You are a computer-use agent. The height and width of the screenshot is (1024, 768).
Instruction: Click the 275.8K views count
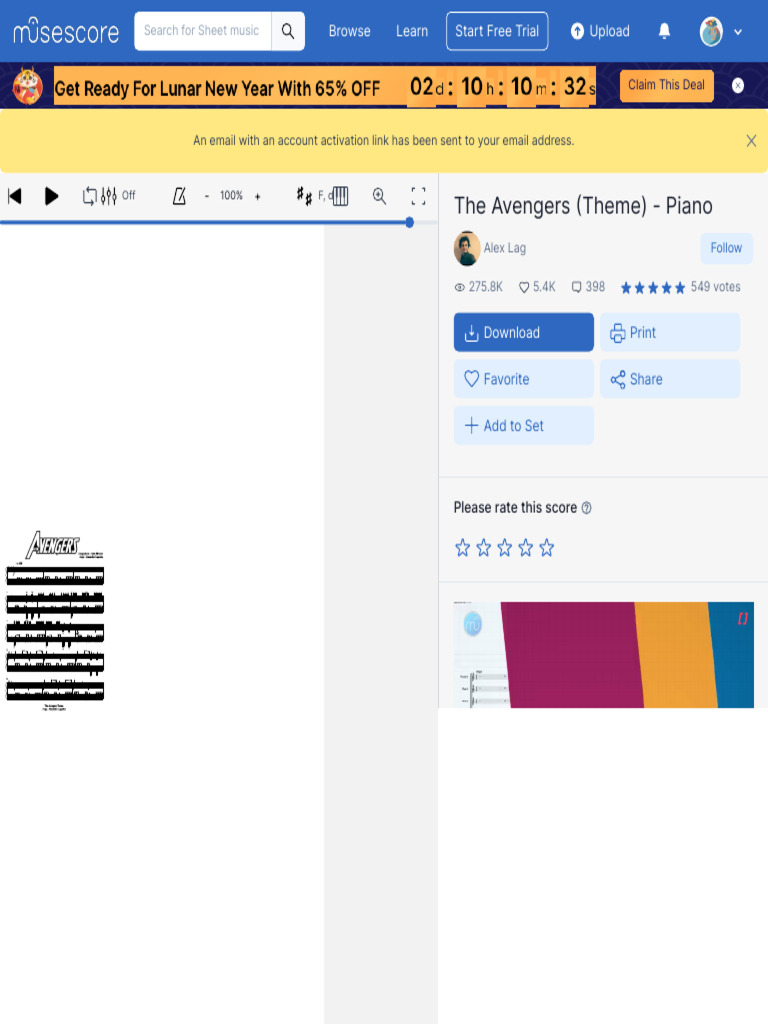(479, 287)
